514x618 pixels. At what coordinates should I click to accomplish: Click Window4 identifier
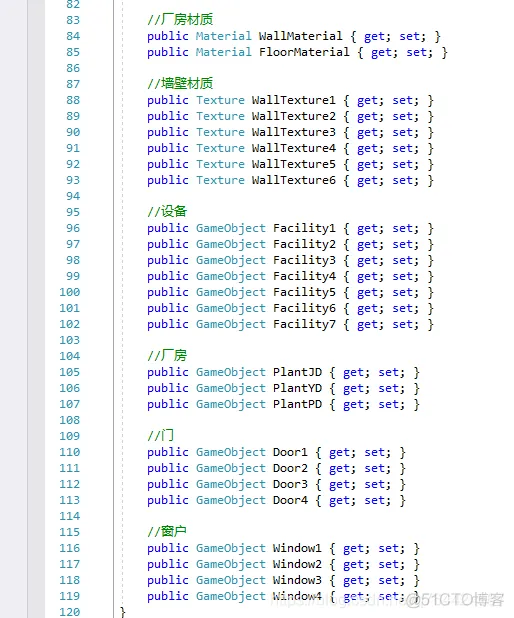click(x=297, y=596)
